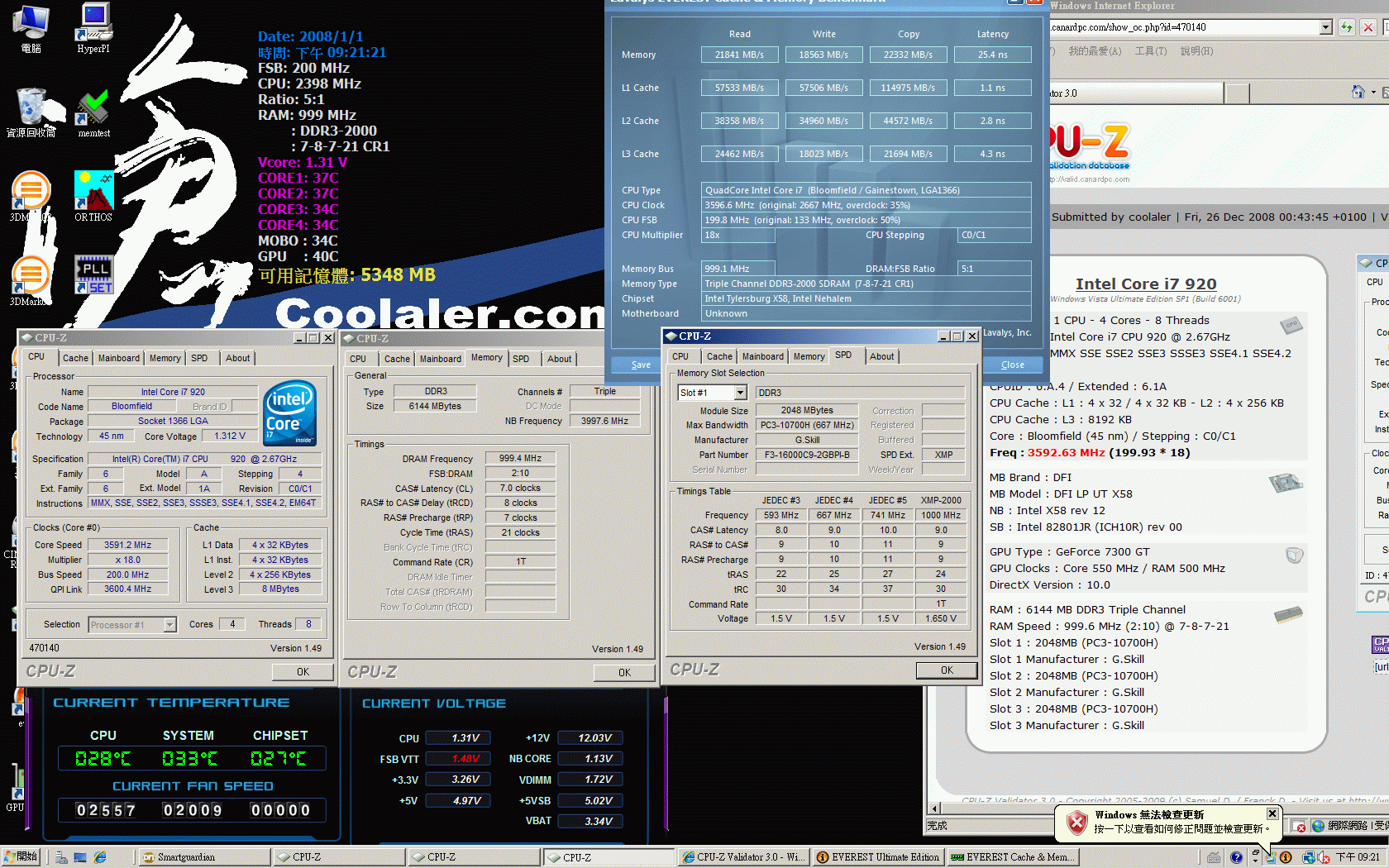Click Save in the EVEREST benchmark window
Screen dimensions: 1389x868
point(642,365)
